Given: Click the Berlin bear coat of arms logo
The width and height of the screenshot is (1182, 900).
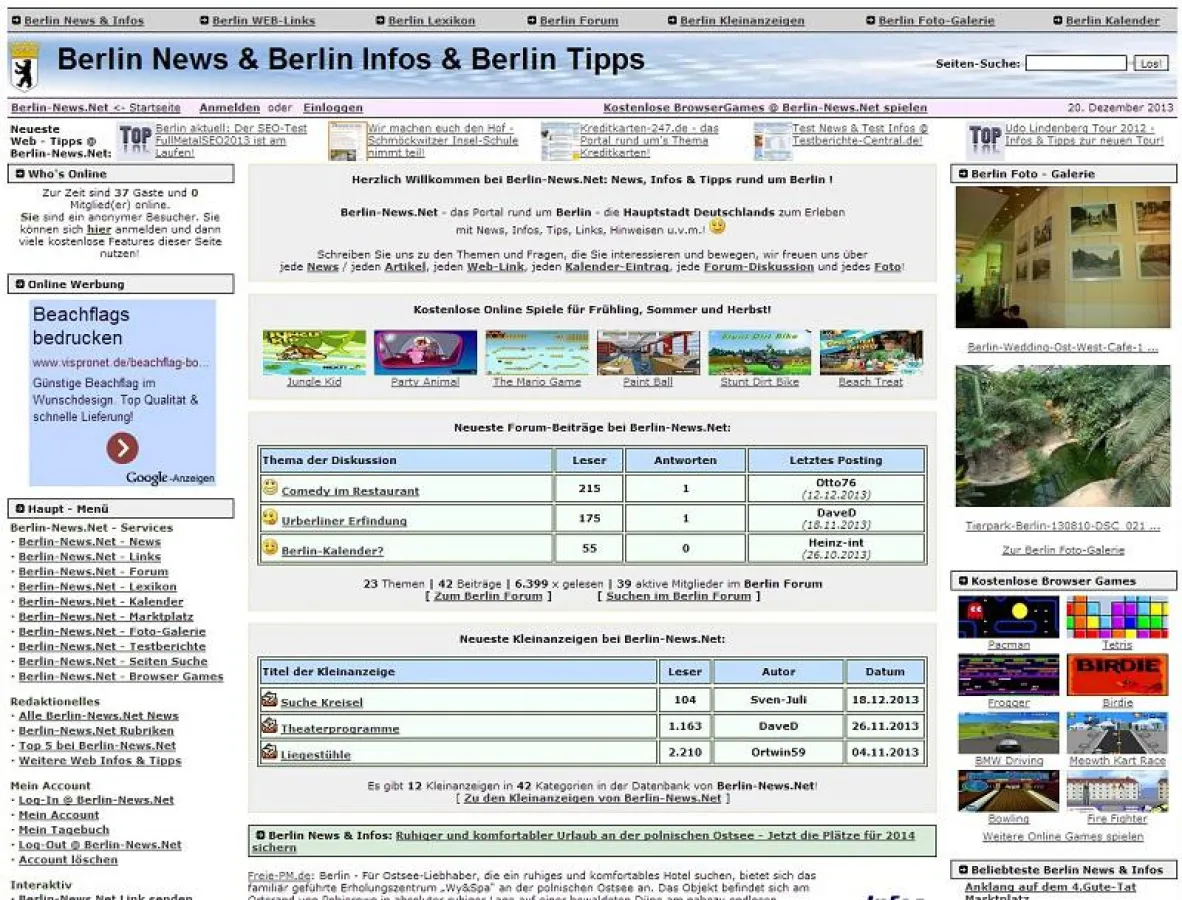Looking at the screenshot, I should [24, 62].
